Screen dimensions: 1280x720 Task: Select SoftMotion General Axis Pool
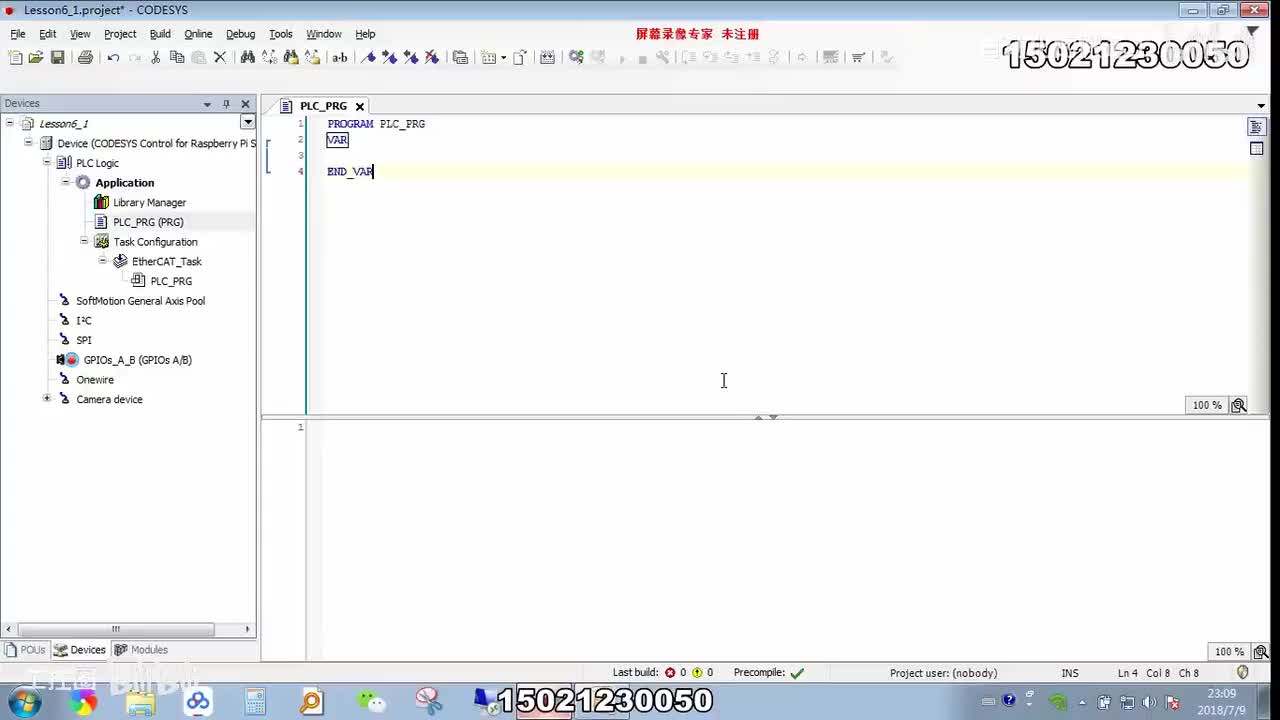pyautogui.click(x=140, y=301)
